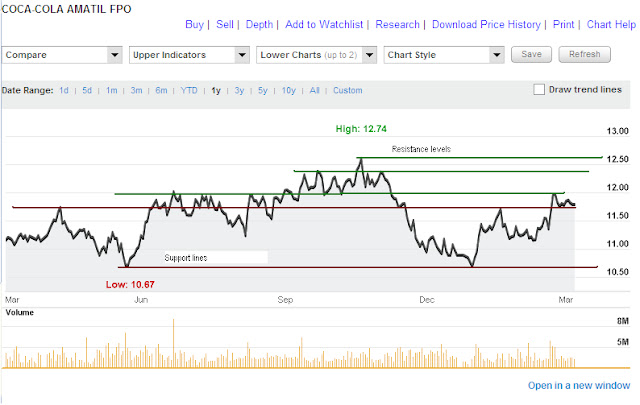
Task: Click the Sell link
Action: tap(225, 24)
